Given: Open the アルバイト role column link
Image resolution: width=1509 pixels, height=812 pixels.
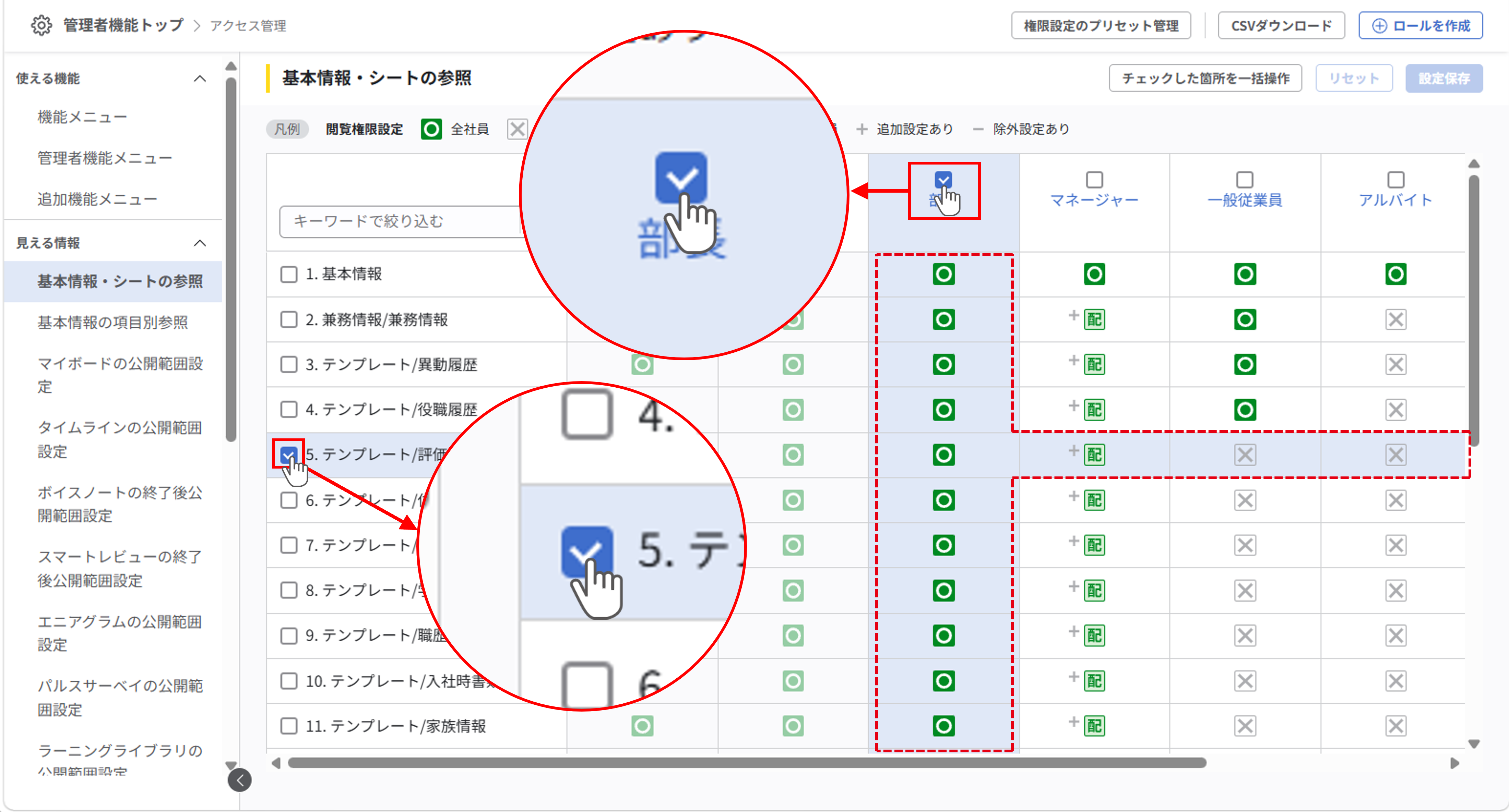Looking at the screenshot, I should (x=1396, y=200).
